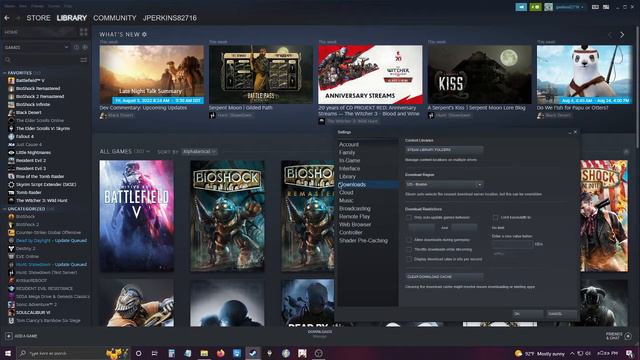This screenshot has width=640, height=360.
Task: Collapse the Uncategorized category
Action: pyautogui.click(x=4, y=209)
